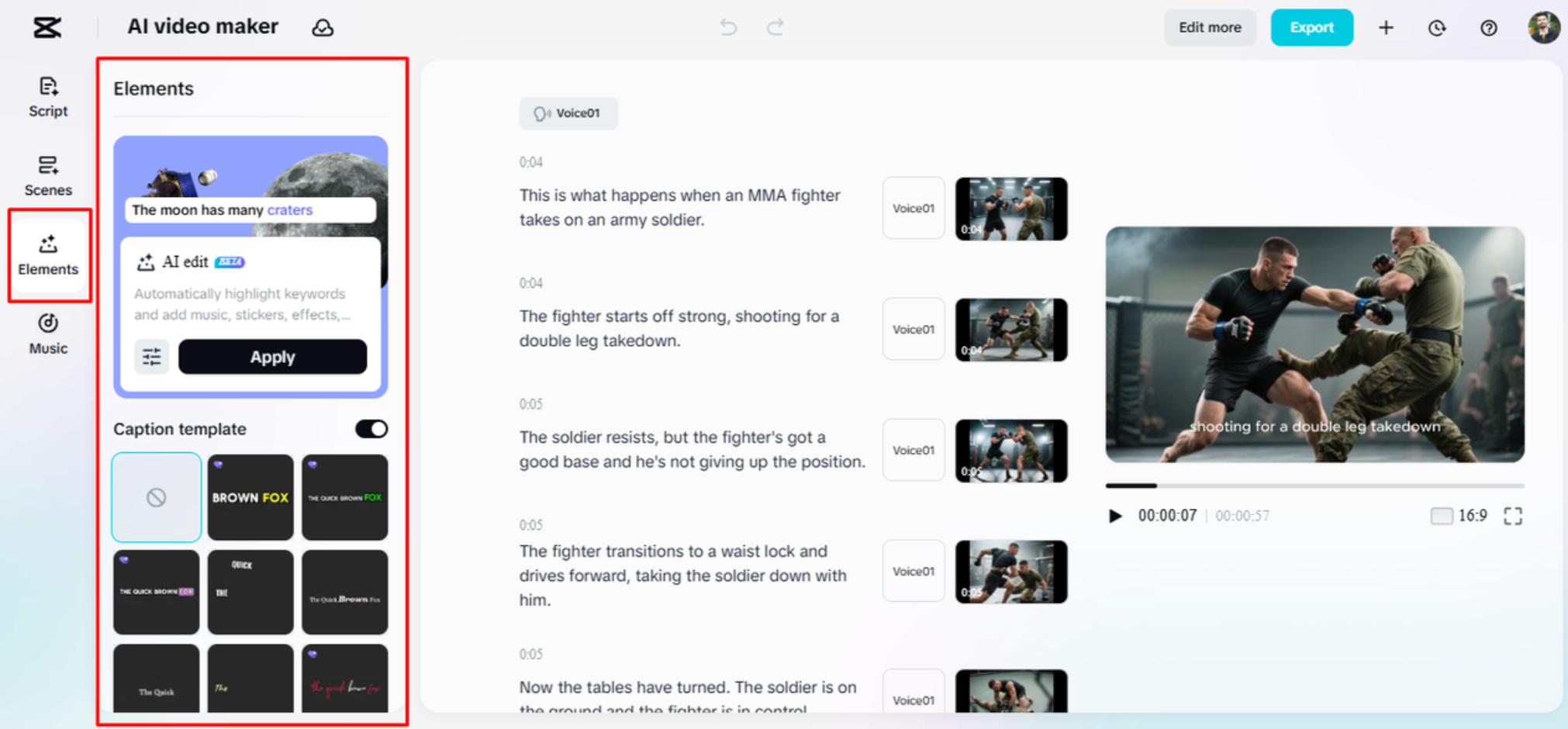Open the user profile avatar

pyautogui.click(x=1543, y=27)
